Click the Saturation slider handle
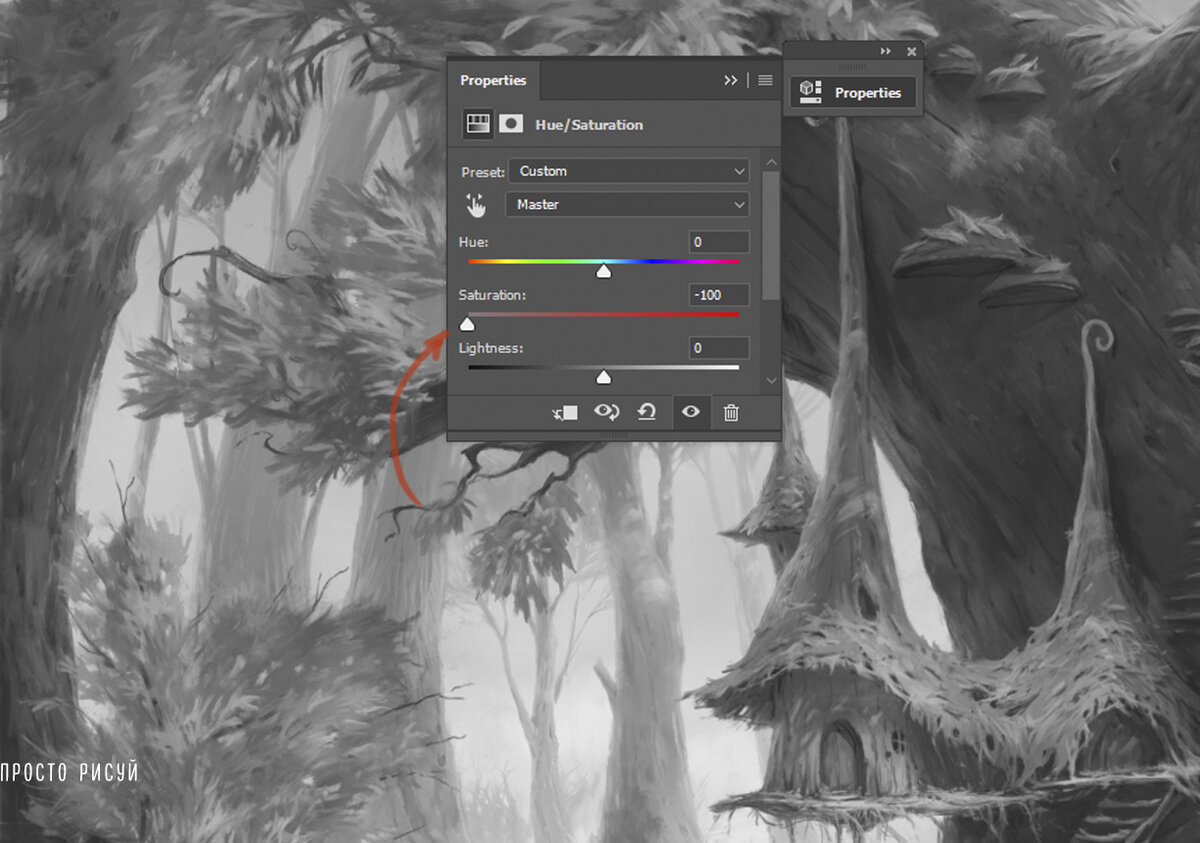The image size is (1200, 843). point(467,324)
